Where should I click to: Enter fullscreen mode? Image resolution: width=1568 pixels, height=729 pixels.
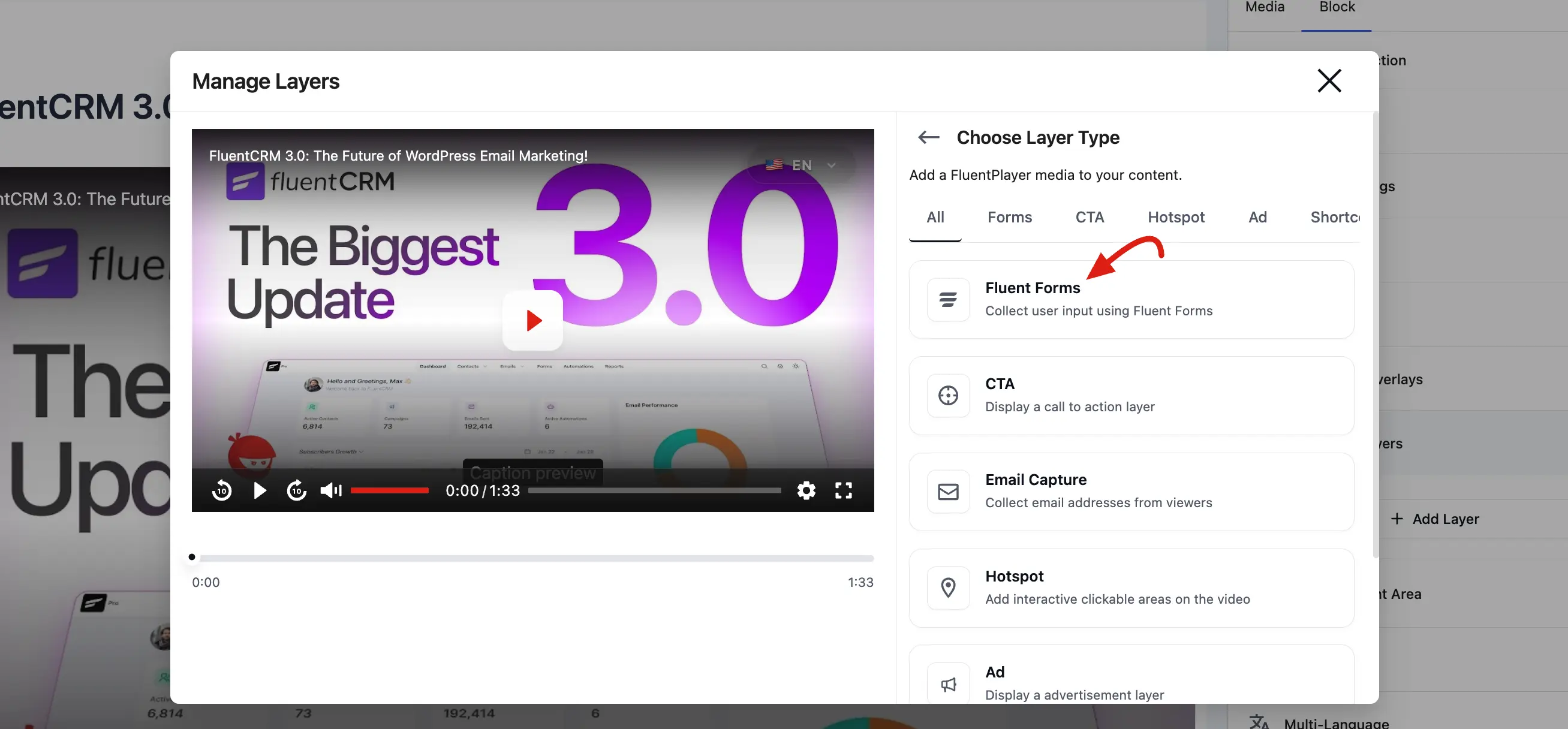pos(843,490)
